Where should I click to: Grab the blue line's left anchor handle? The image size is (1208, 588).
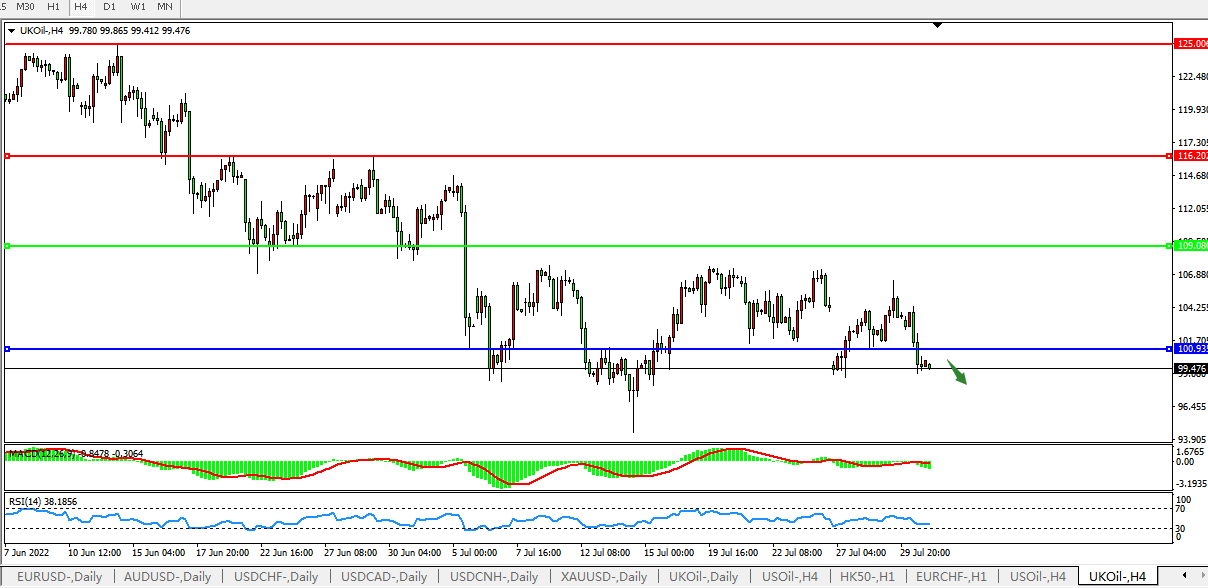pos(7,349)
